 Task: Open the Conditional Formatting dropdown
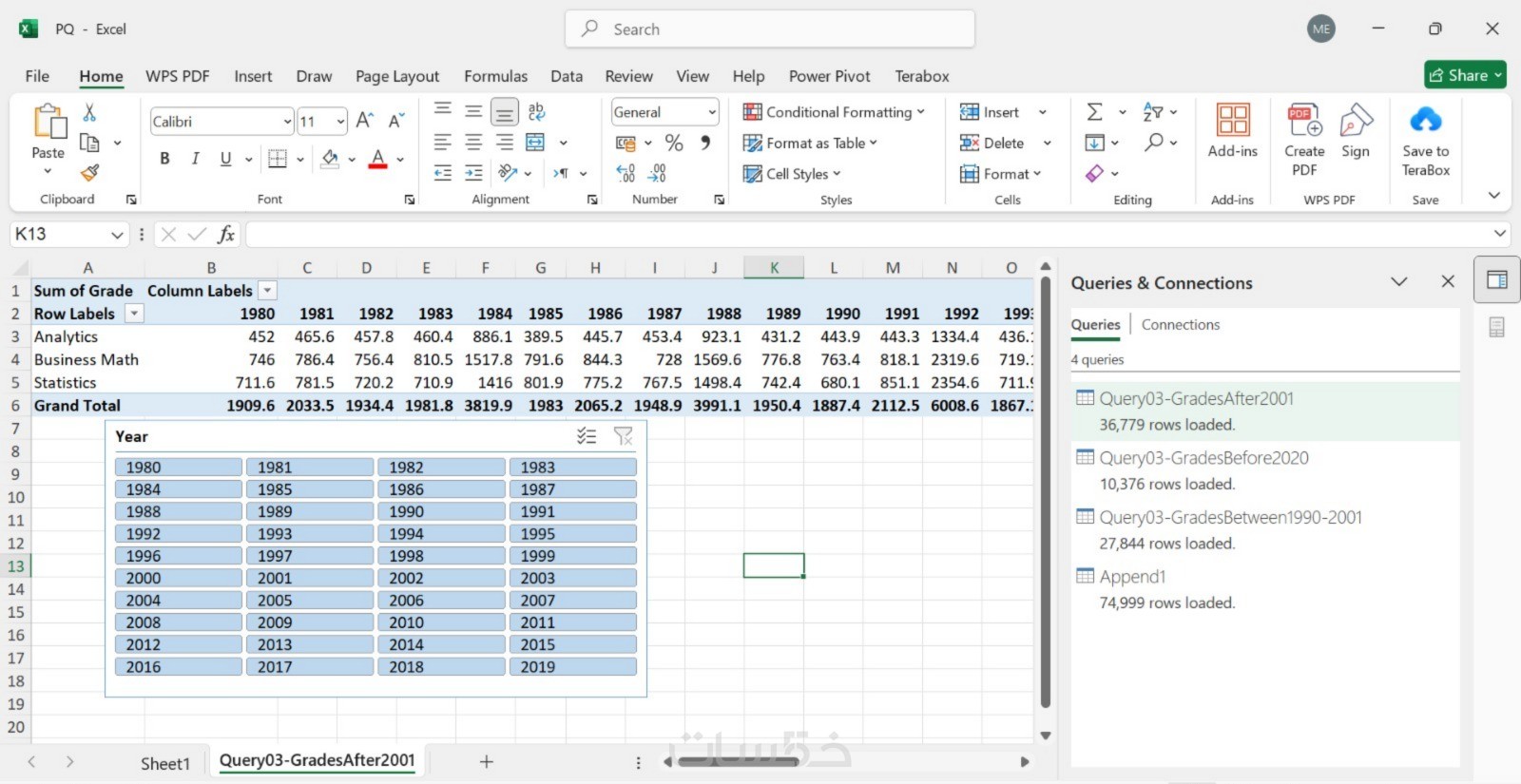pyautogui.click(x=834, y=112)
